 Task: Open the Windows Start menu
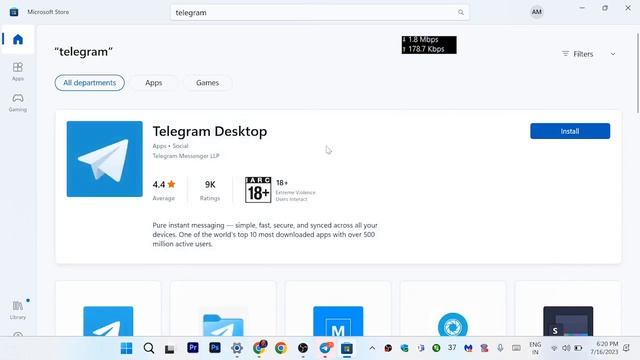click(127, 348)
